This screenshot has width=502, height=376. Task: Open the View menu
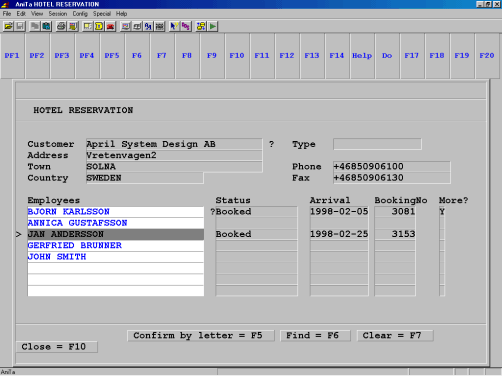37,14
